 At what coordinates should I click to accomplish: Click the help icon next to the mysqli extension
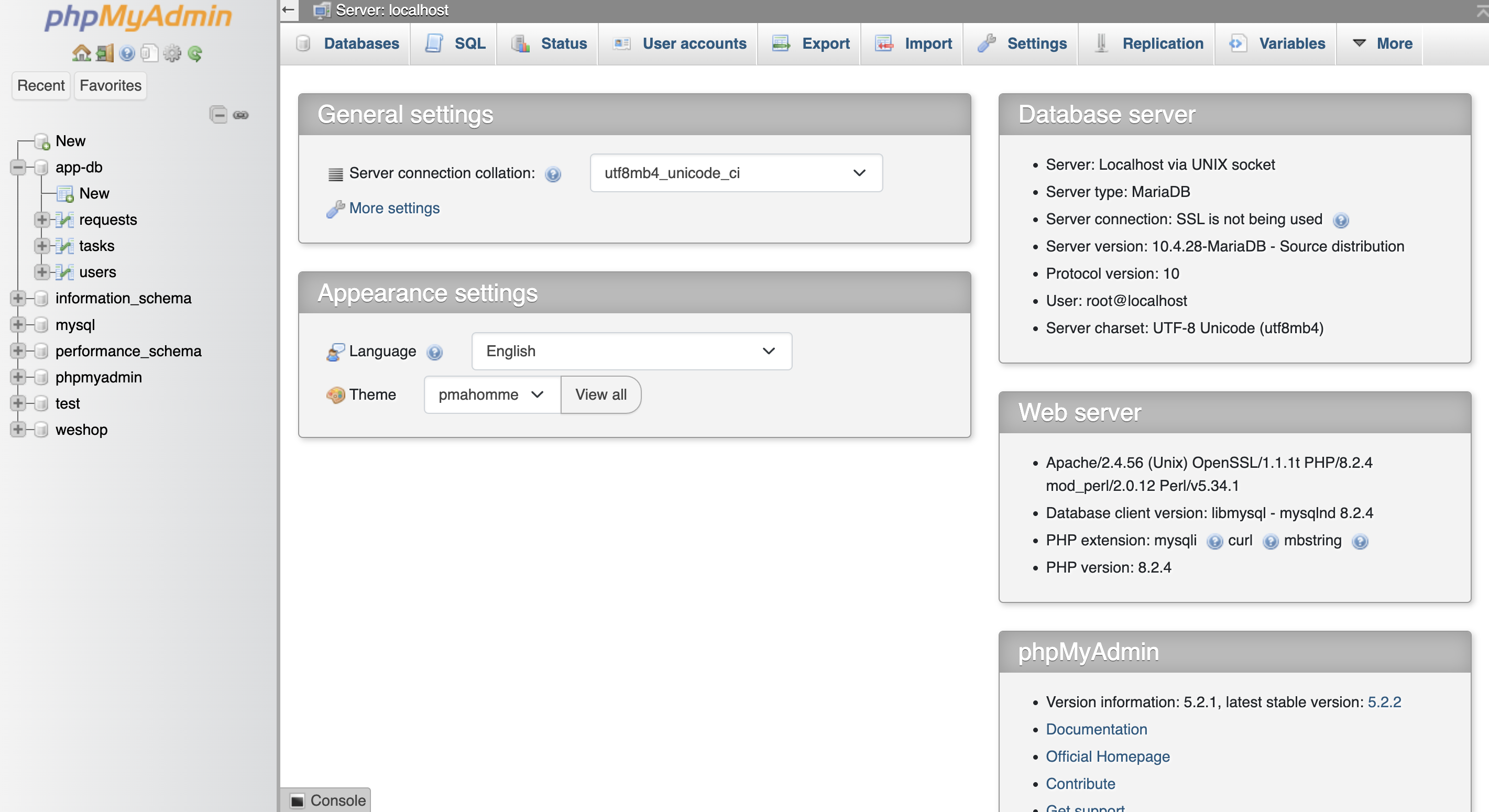[1216, 542]
